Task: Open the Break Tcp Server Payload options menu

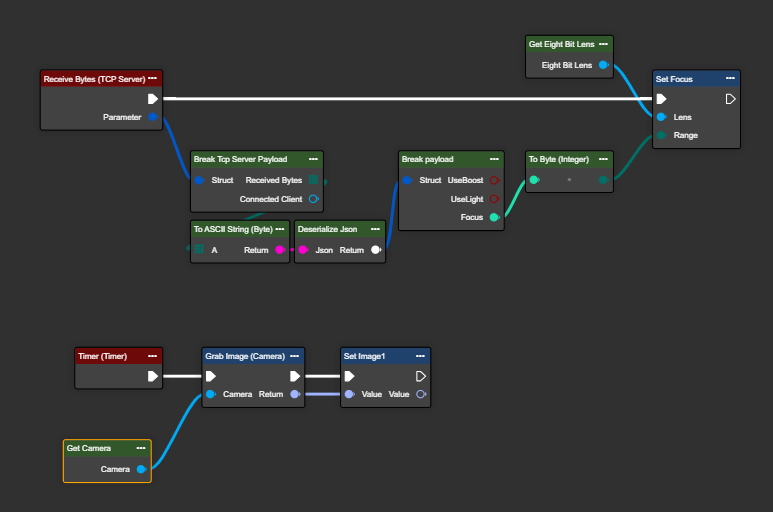Action: point(313,158)
